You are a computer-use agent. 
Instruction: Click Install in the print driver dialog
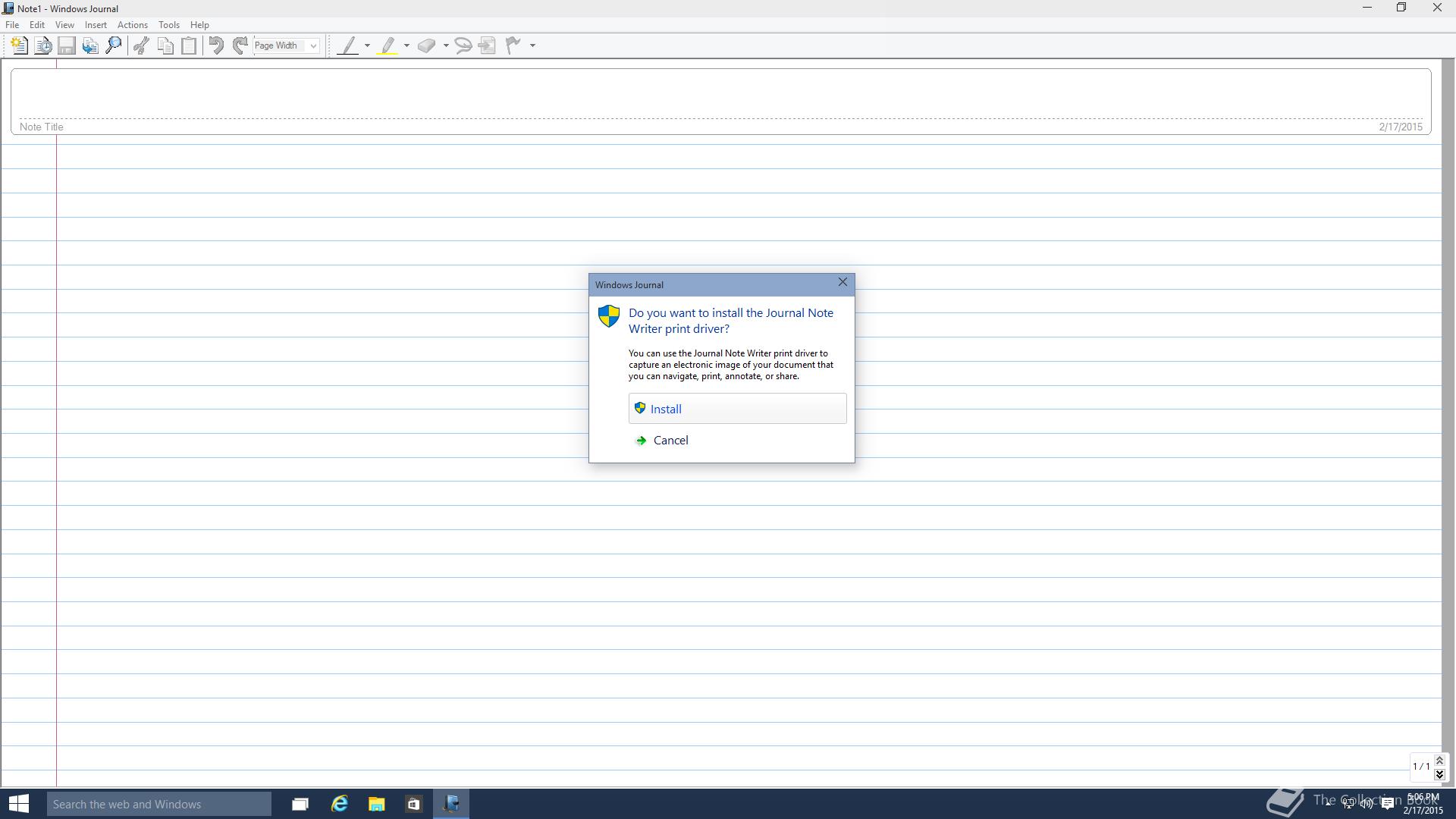tap(737, 409)
